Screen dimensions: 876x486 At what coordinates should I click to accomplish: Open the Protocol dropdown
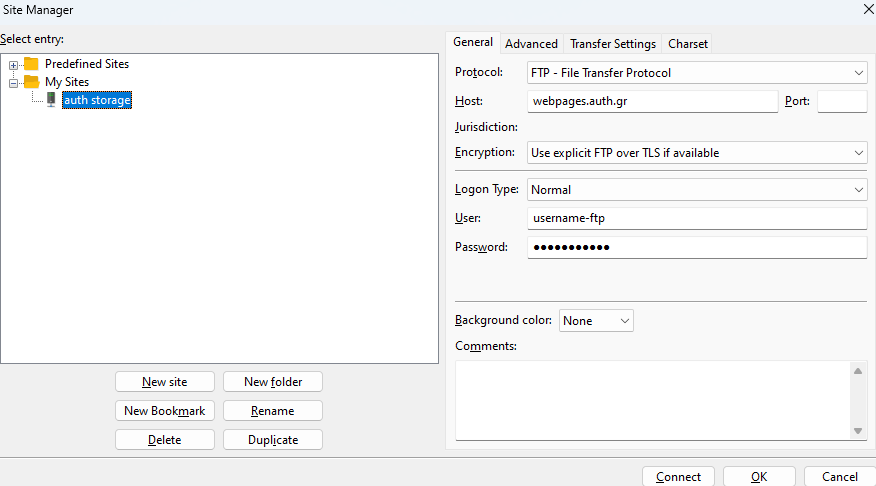[x=696, y=73]
